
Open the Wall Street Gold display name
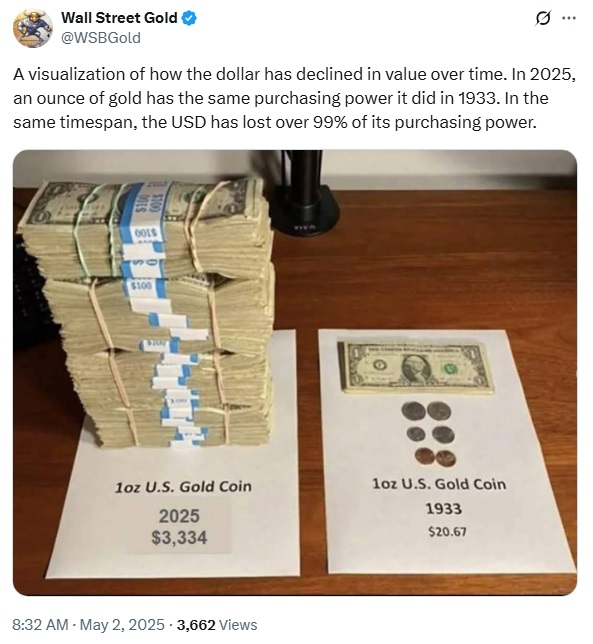(x=119, y=18)
